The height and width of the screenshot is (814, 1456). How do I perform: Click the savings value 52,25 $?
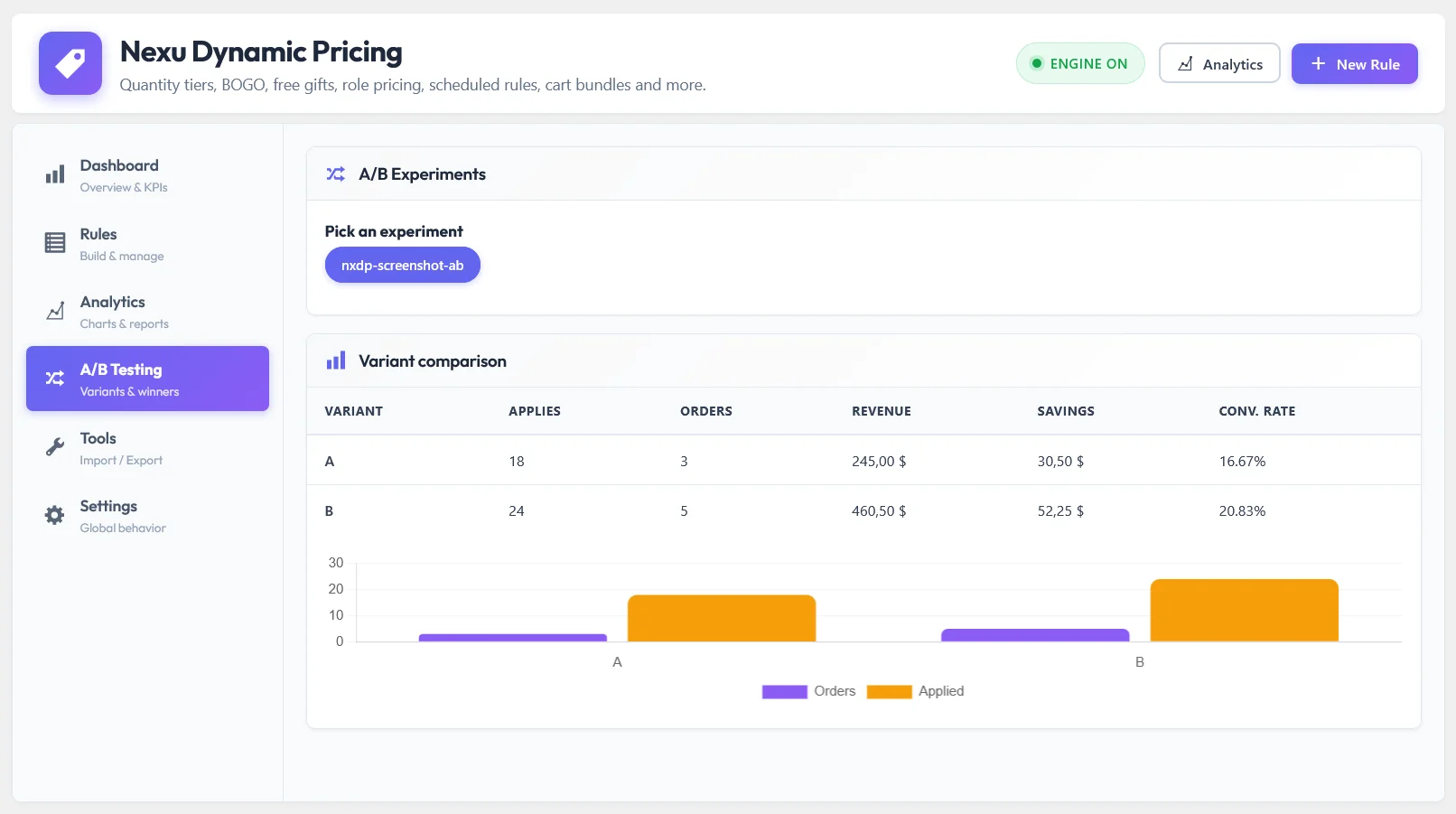coord(1060,510)
